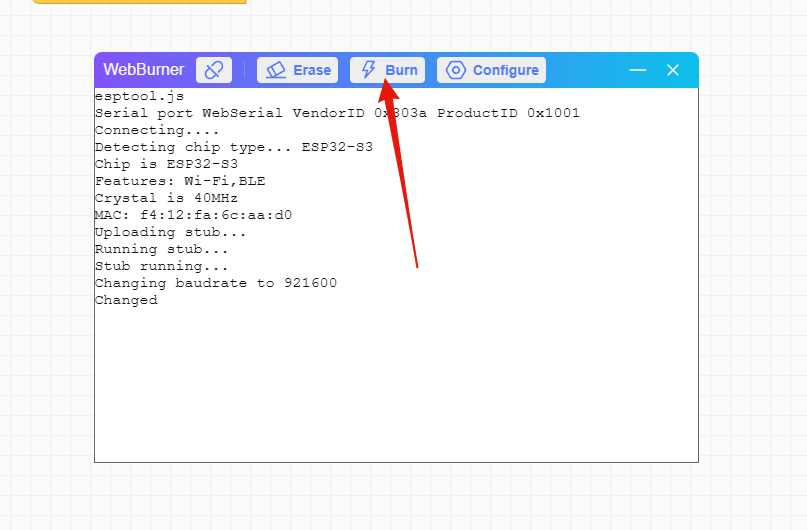The height and width of the screenshot is (530, 807).
Task: Click the 'Crystal is 40MHz' line
Action: click(166, 198)
